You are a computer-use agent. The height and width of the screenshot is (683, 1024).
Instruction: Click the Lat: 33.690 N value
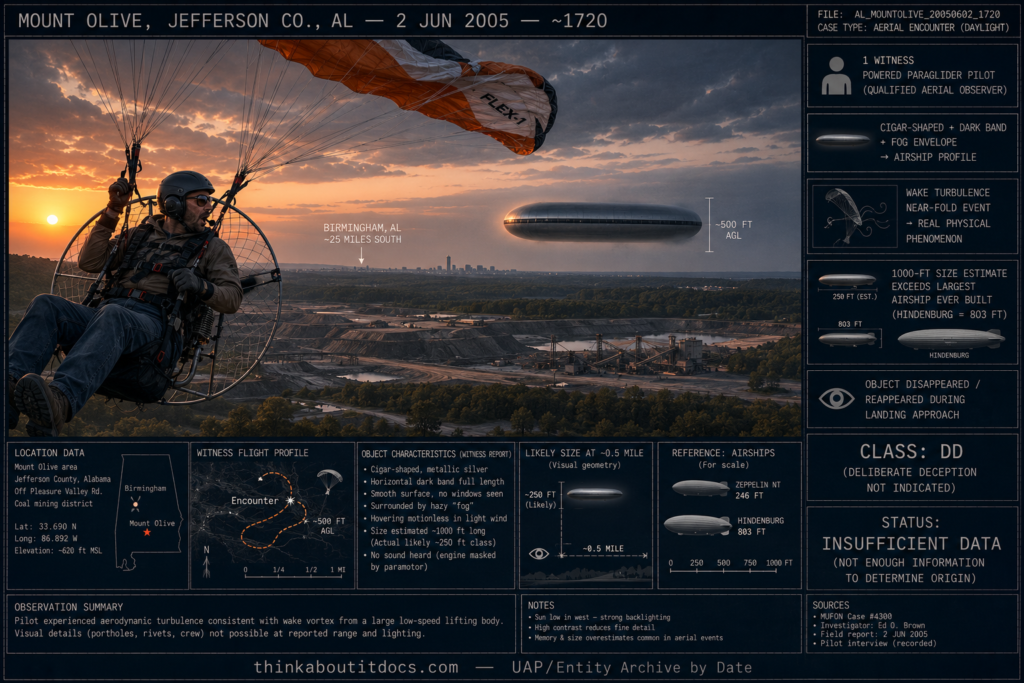(45, 526)
